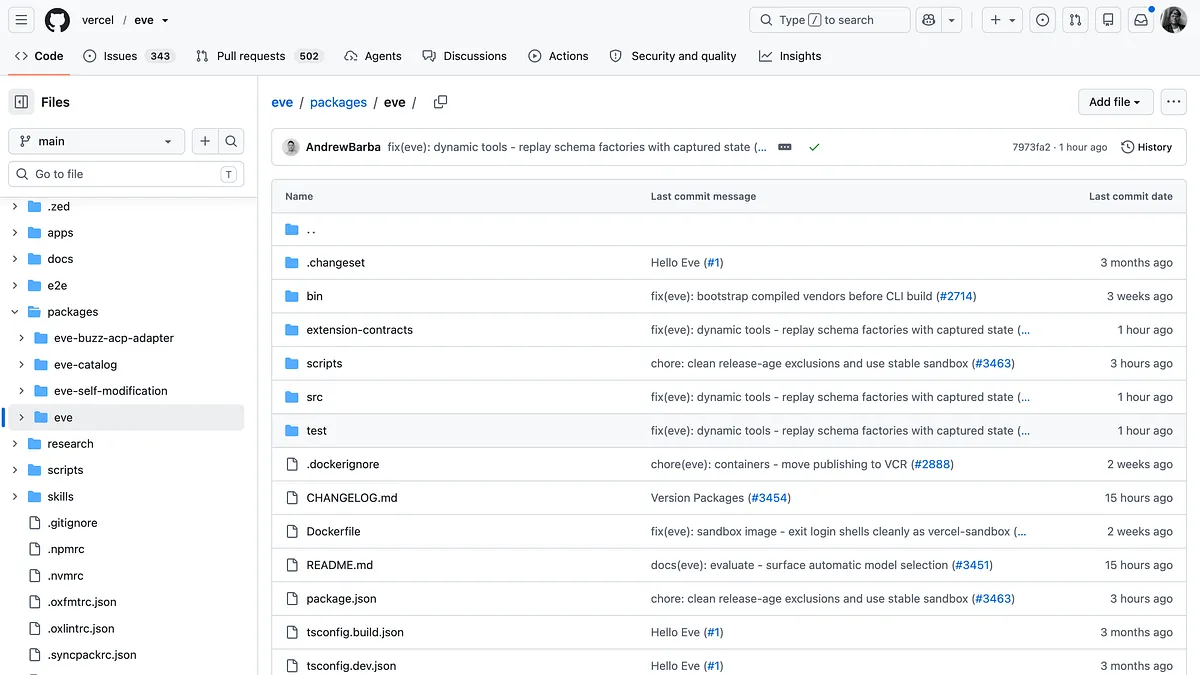Open commit hash 7973fa2
Screen dimensions: 1200x675
[1032, 147]
